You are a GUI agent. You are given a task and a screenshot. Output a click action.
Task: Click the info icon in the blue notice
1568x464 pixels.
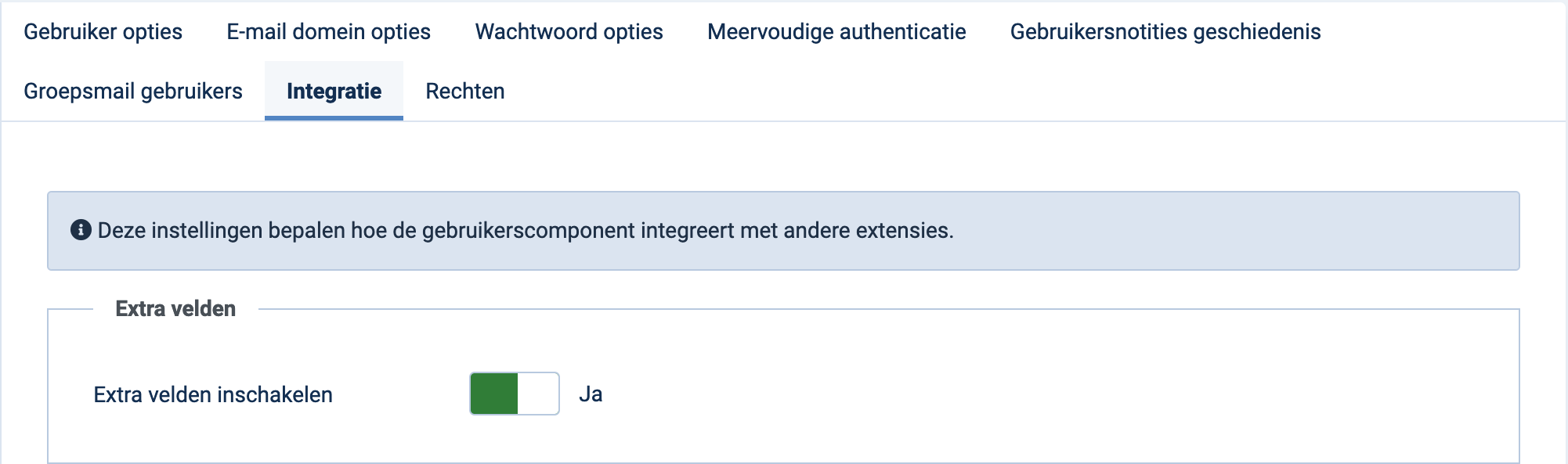pos(81,230)
